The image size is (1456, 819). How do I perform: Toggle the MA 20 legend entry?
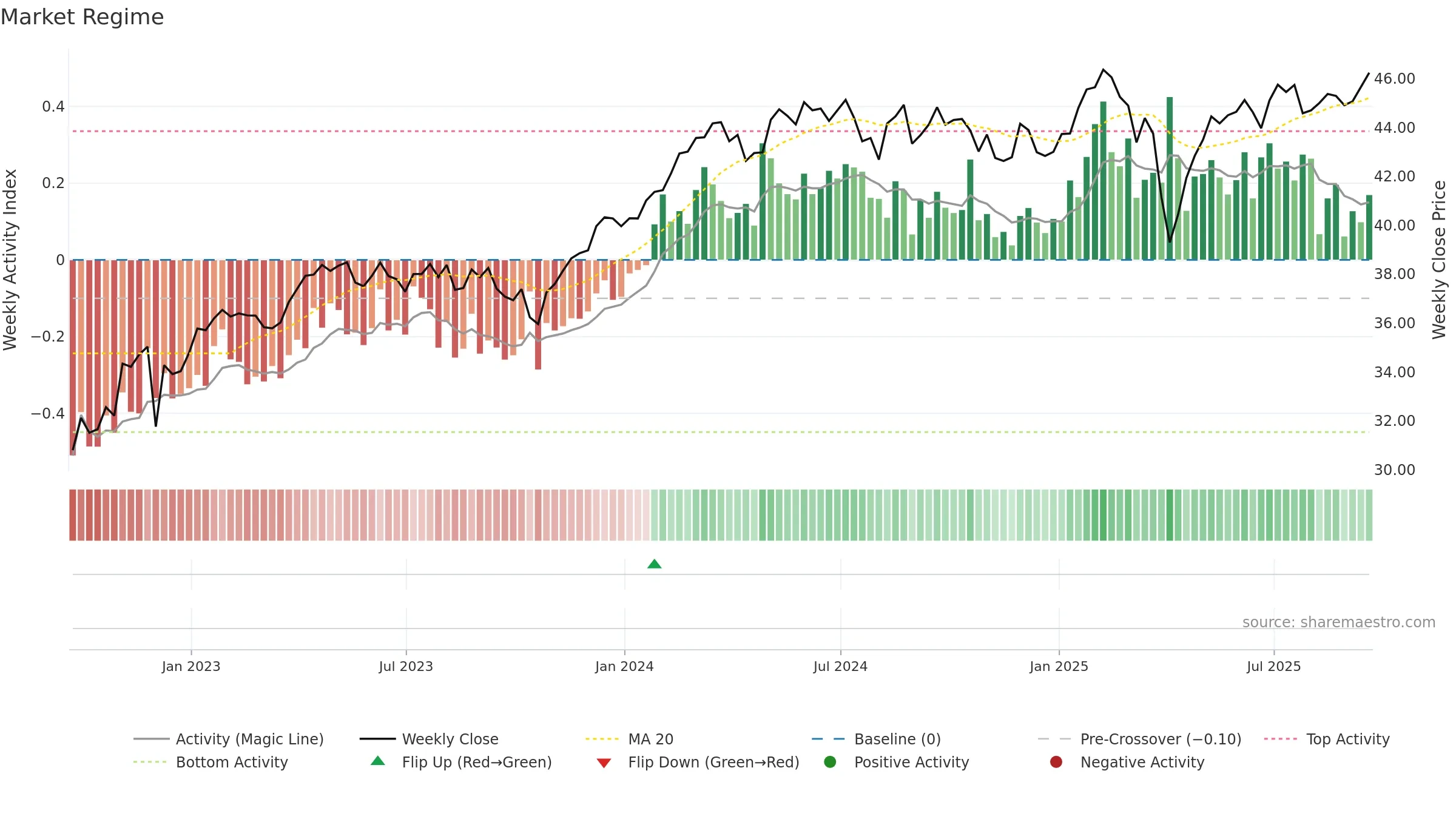(629, 739)
